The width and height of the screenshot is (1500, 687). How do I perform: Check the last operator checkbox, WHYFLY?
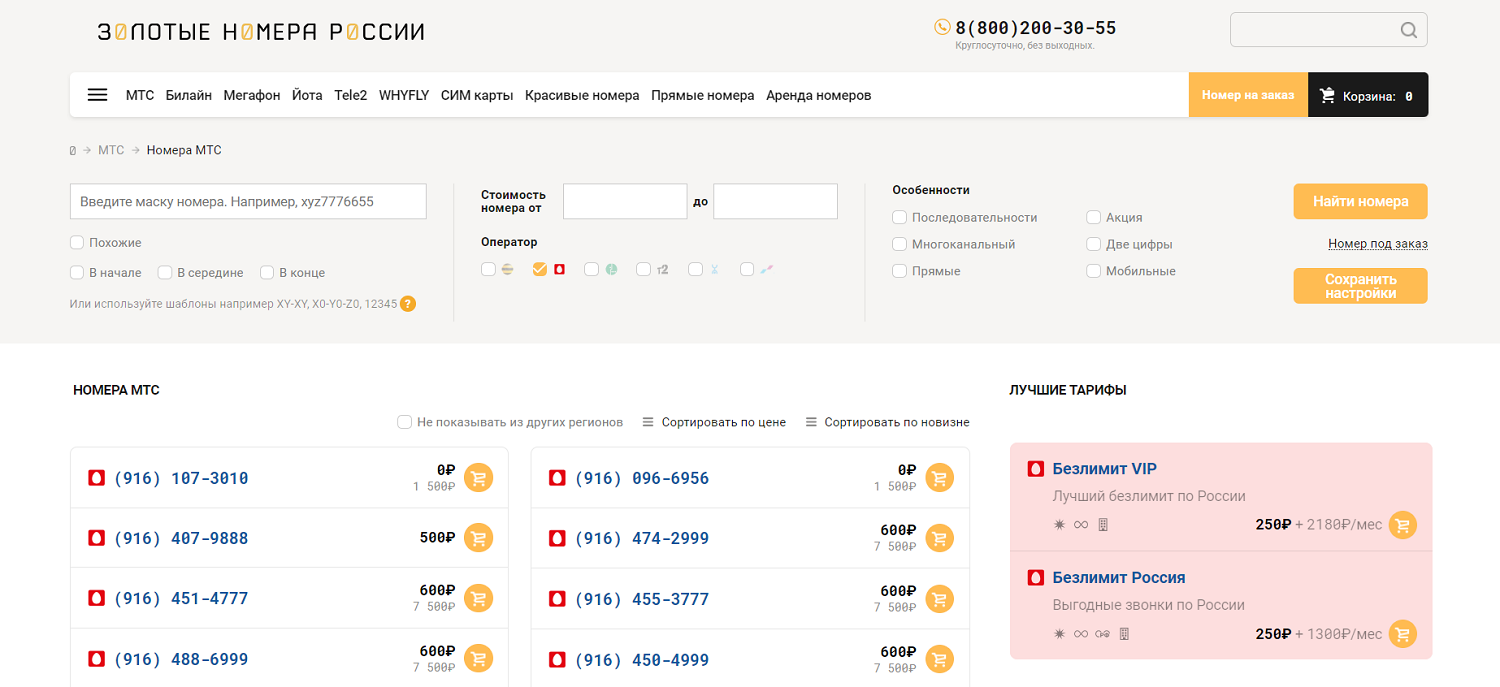pos(747,269)
